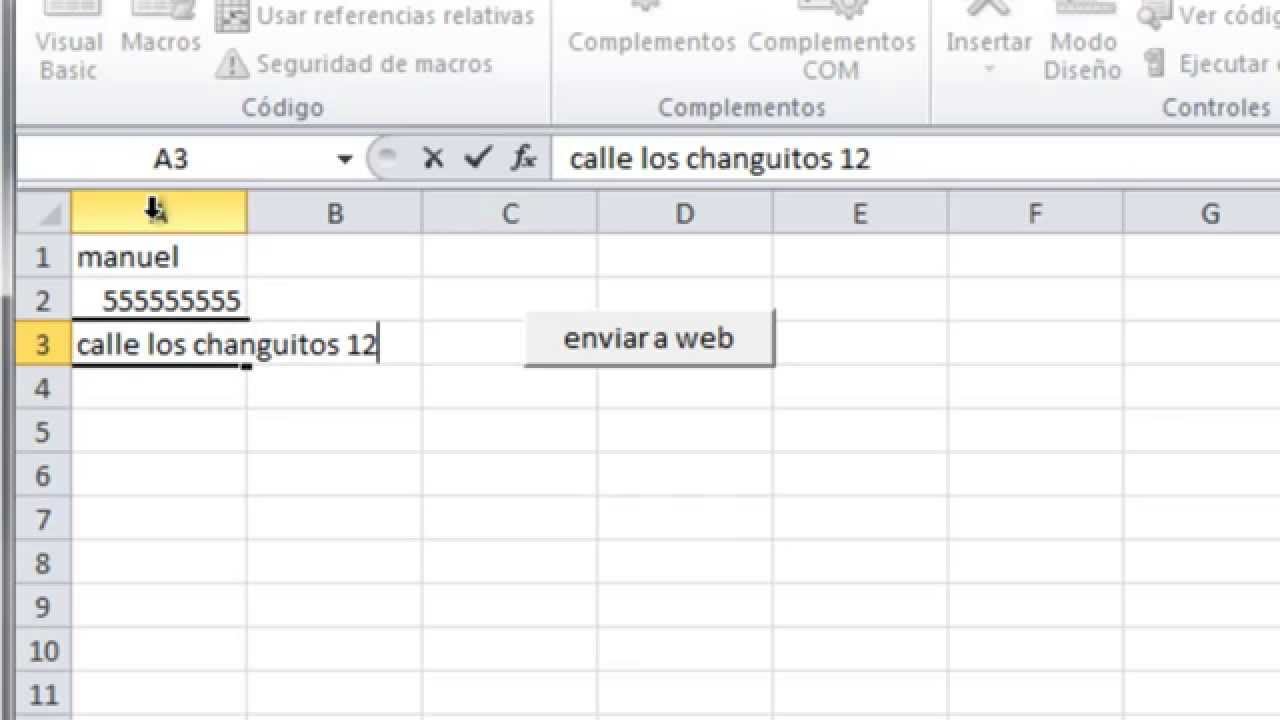Click the Usar referencias relativas icon
1280x720 pixels.
pyautogui.click(x=232, y=16)
